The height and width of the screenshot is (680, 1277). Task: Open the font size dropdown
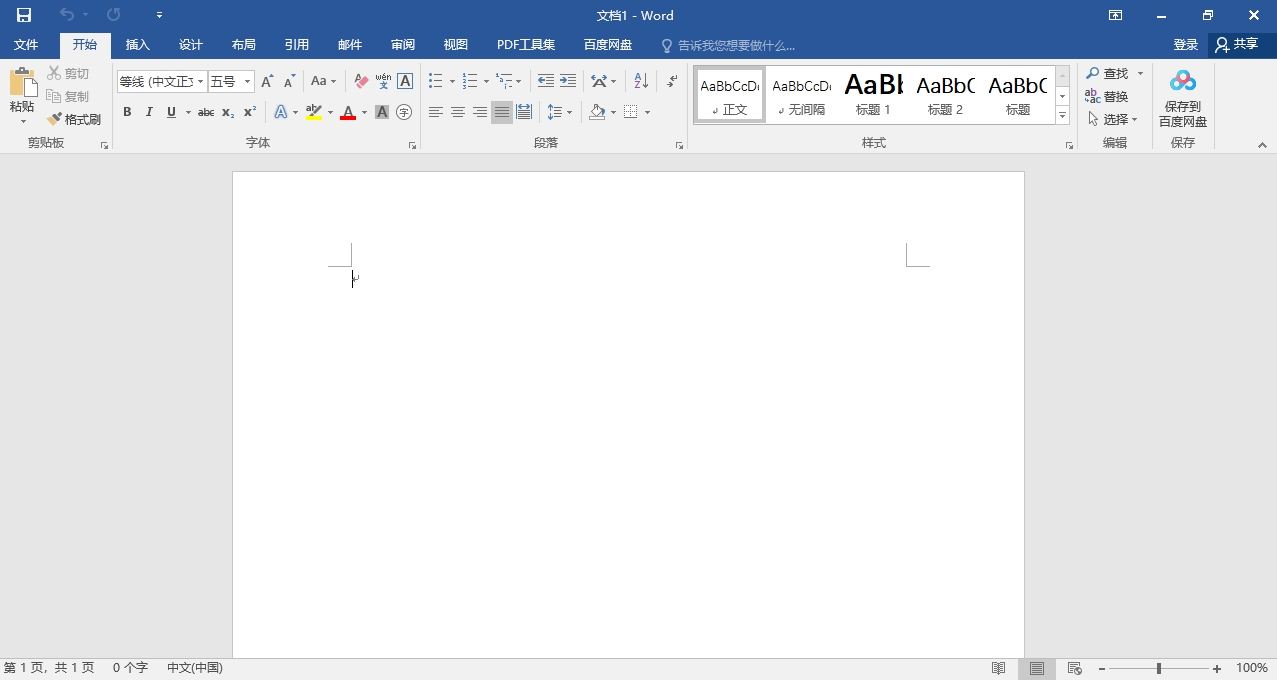coord(246,80)
